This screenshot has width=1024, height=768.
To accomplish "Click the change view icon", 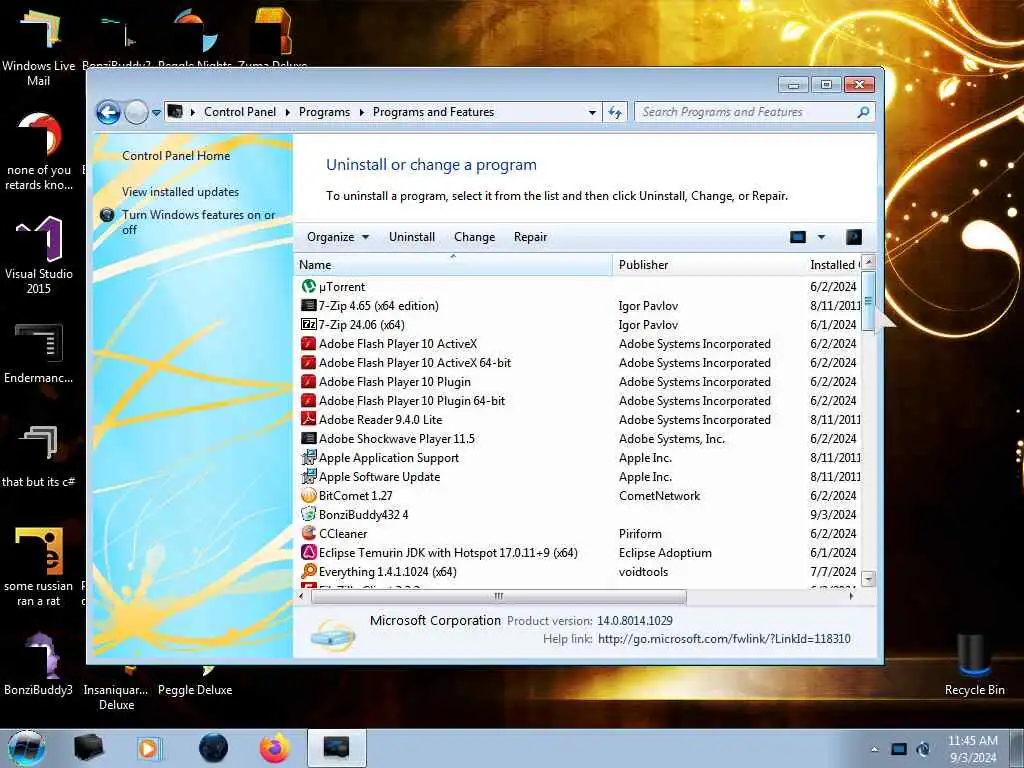I will coord(798,236).
